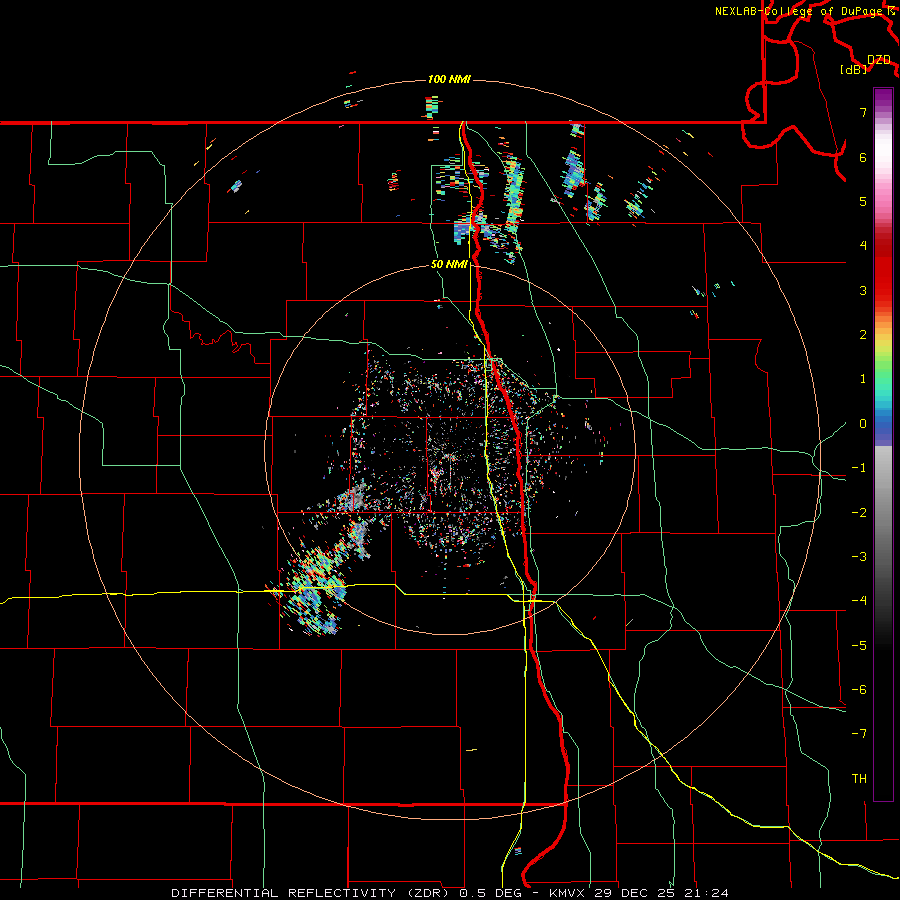Image resolution: width=900 pixels, height=900 pixels.
Task: Click the 3 value on the dB scale
Action: (x=863, y=290)
